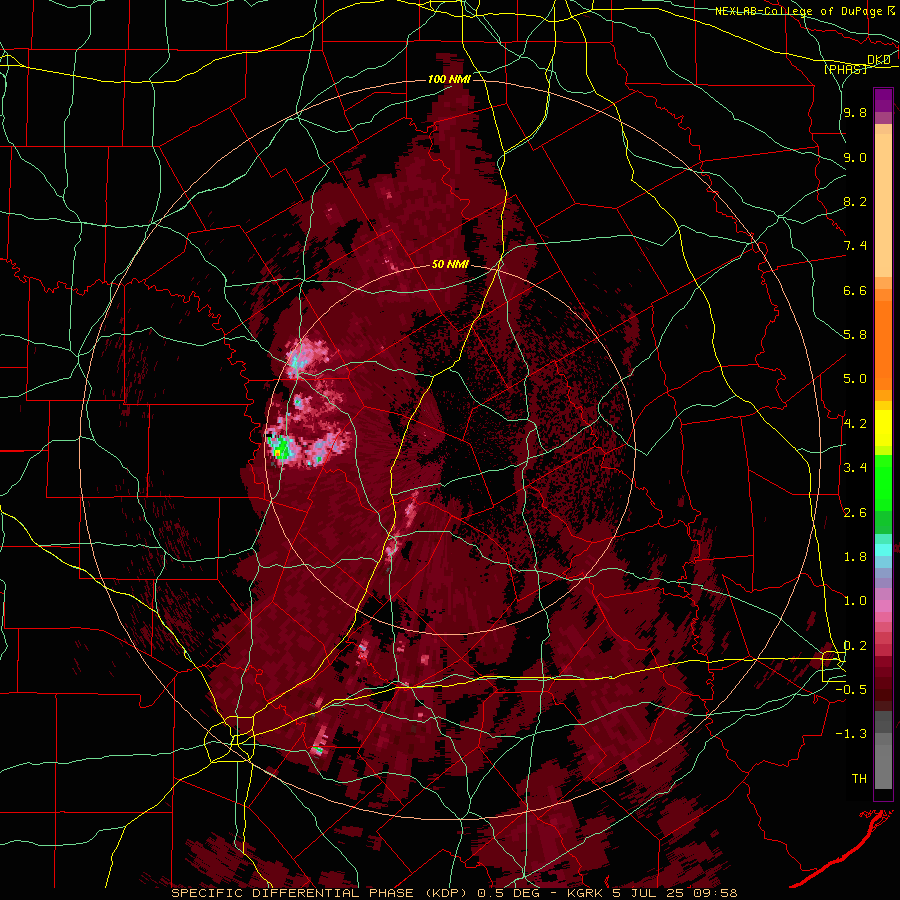Click the 50 NMI range ring label

pyautogui.click(x=450, y=265)
